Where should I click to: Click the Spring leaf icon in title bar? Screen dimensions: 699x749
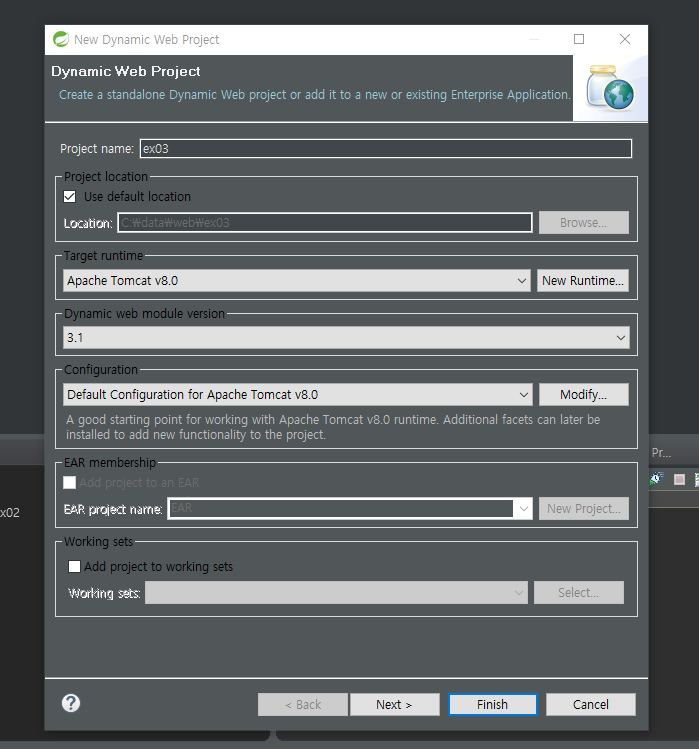61,39
